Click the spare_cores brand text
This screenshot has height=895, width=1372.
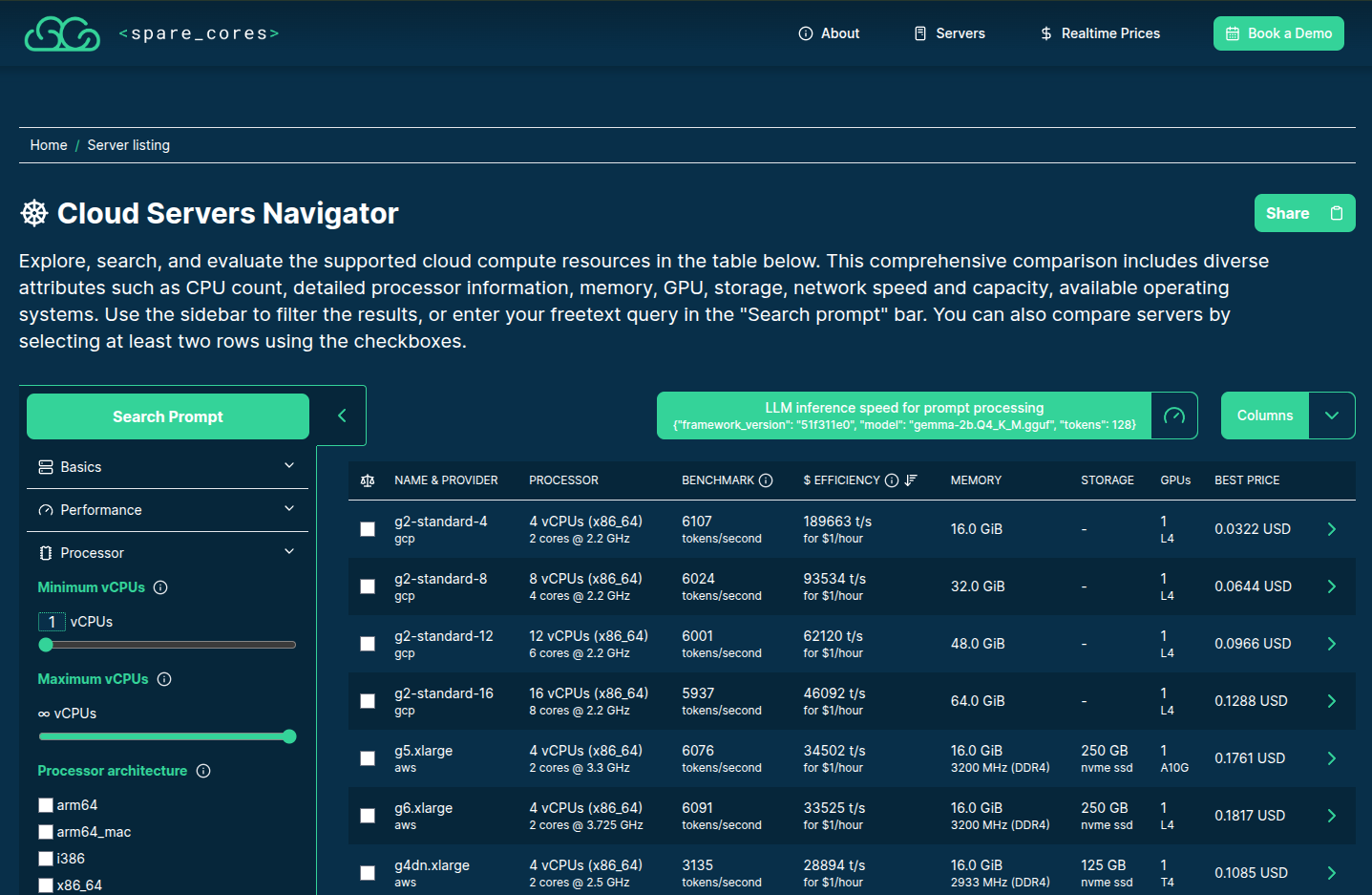coord(199,33)
